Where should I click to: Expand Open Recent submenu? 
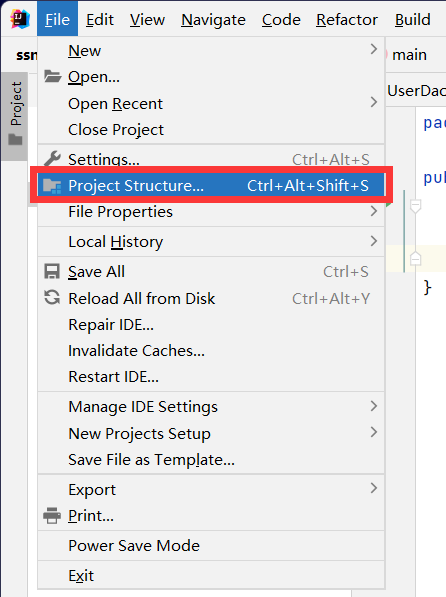(x=211, y=104)
